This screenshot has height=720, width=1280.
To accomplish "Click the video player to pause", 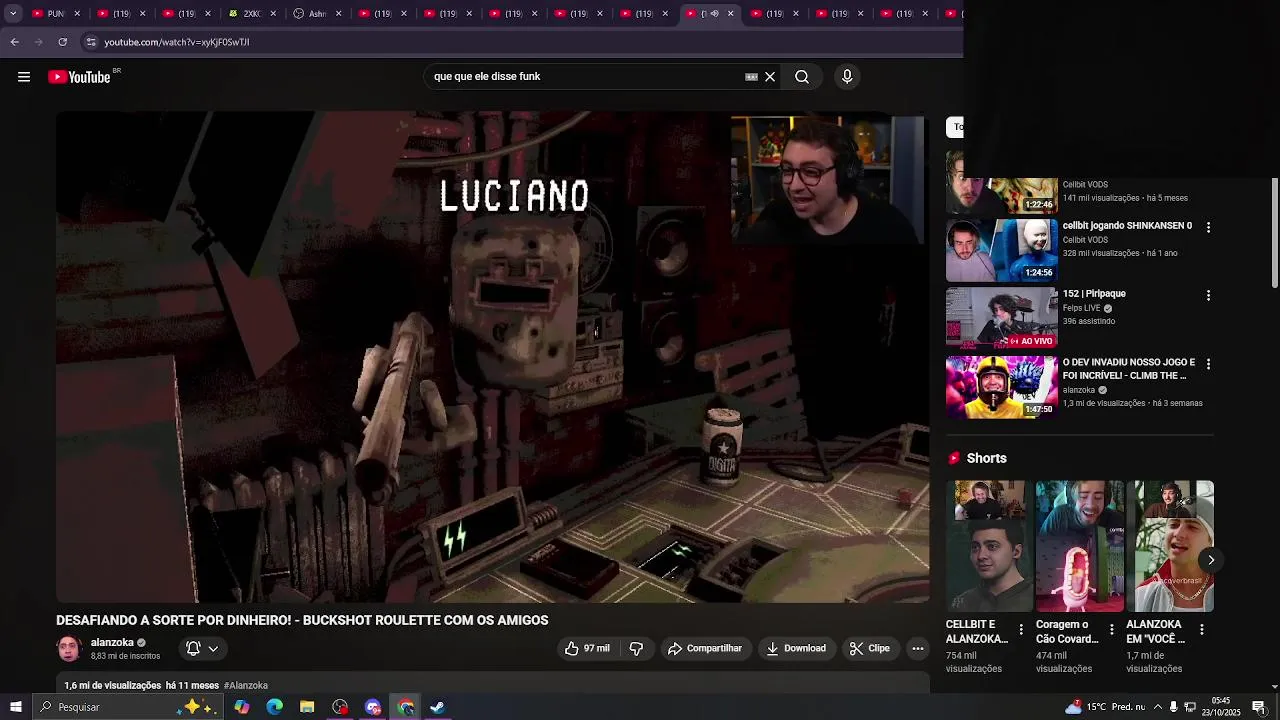I will [x=492, y=357].
